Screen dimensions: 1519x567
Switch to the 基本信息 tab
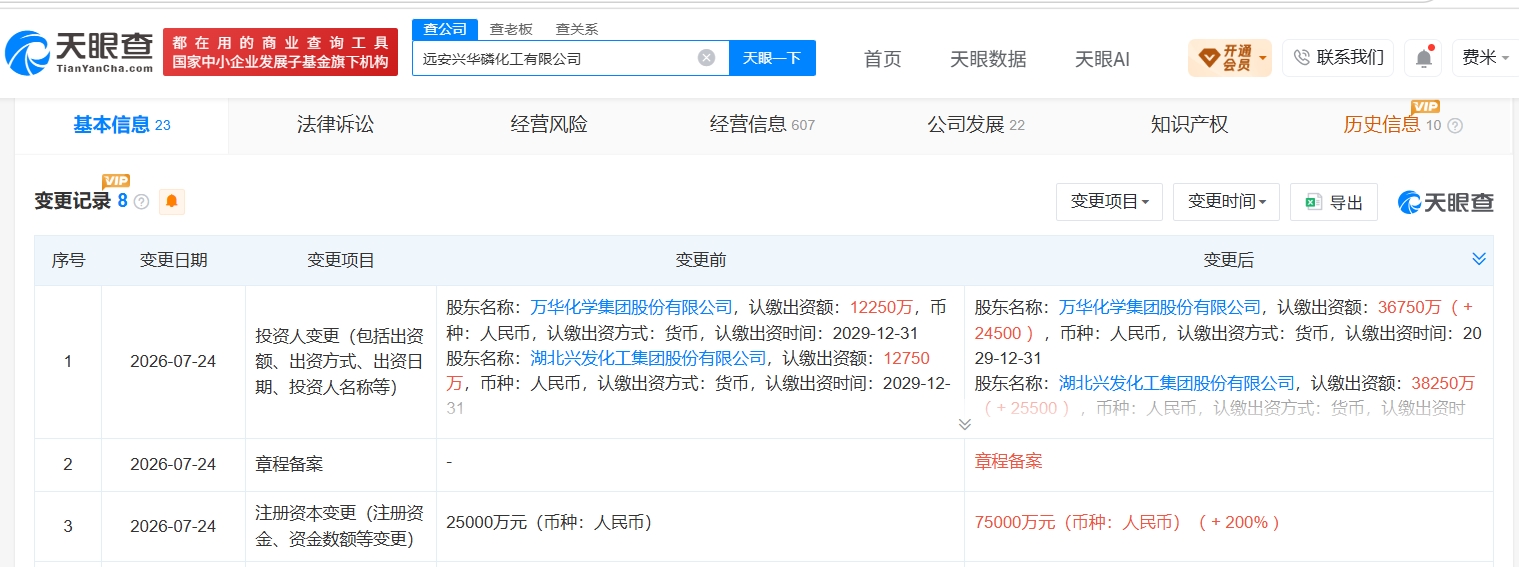[122, 125]
